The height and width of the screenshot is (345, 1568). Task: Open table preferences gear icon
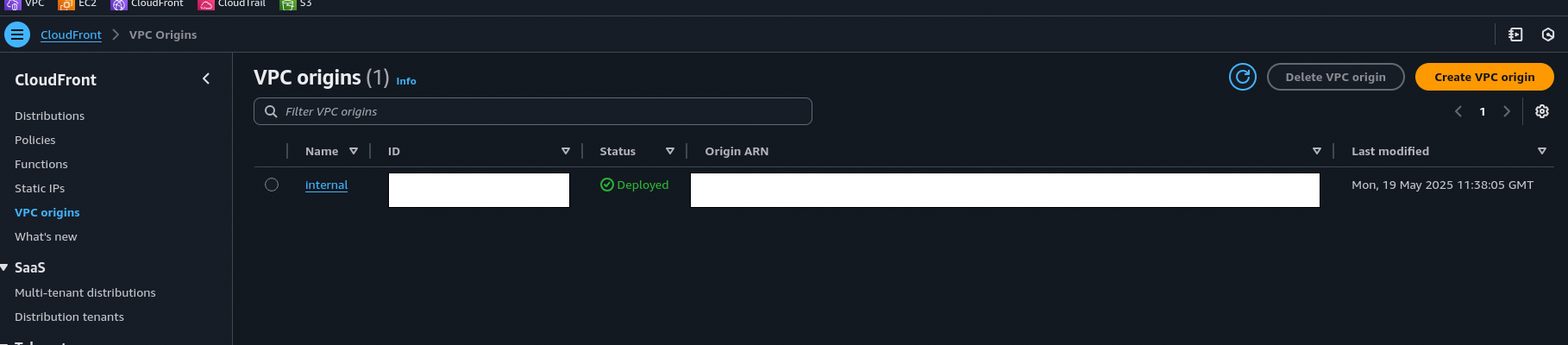[x=1542, y=111]
